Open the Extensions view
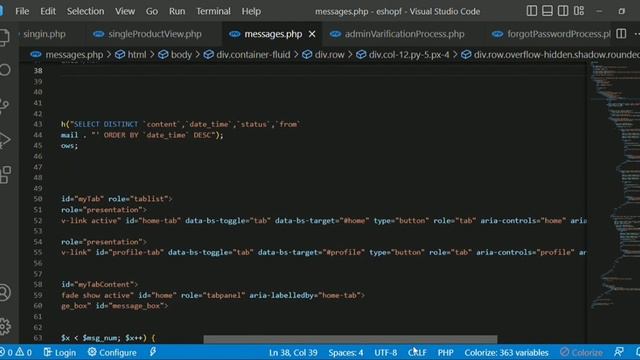This screenshot has width=640, height=360. click(5, 175)
